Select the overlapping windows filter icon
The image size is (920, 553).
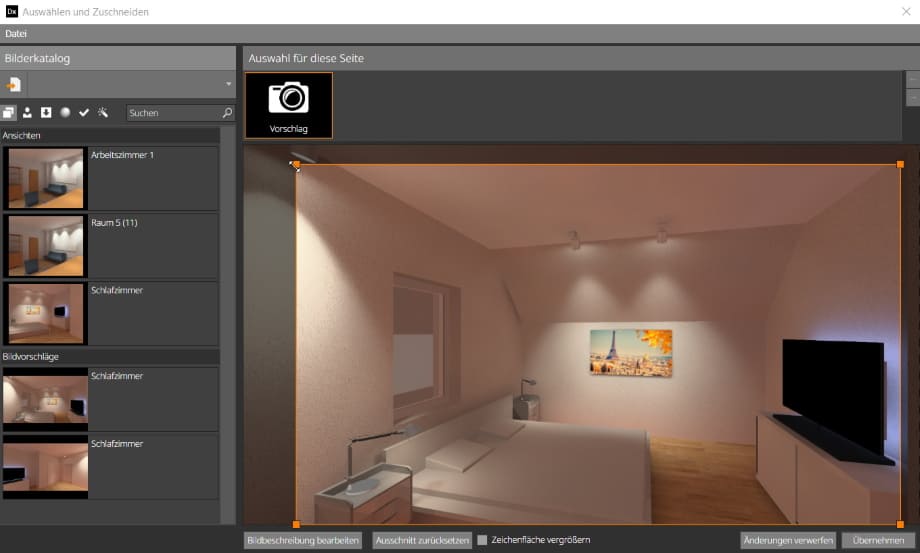(x=10, y=113)
